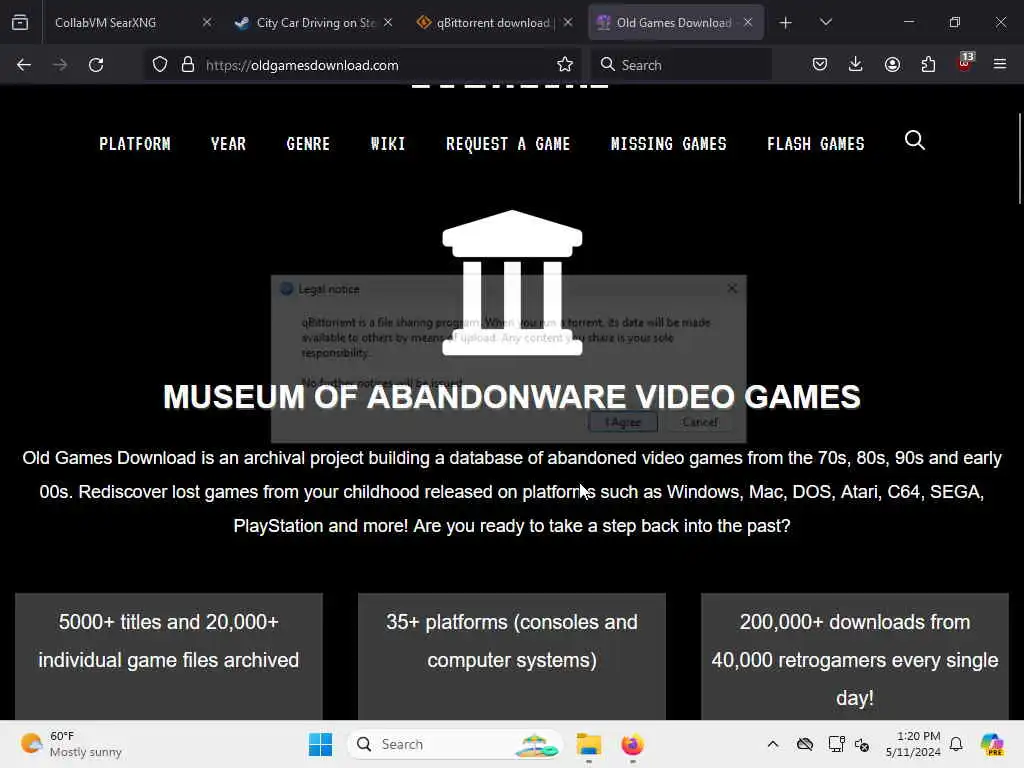Close the CollabVM SearXNG tab
Screen dimensions: 1024x768
pyautogui.click(x=207, y=22)
